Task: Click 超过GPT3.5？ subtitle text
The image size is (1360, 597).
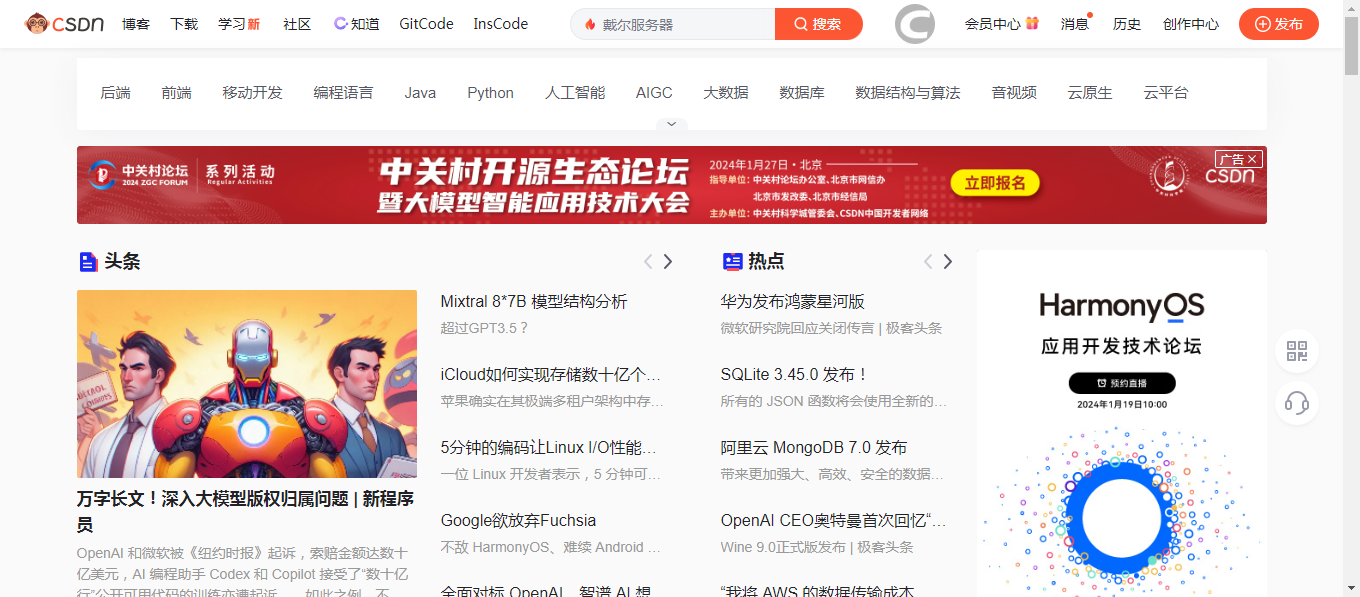Action: [484, 328]
